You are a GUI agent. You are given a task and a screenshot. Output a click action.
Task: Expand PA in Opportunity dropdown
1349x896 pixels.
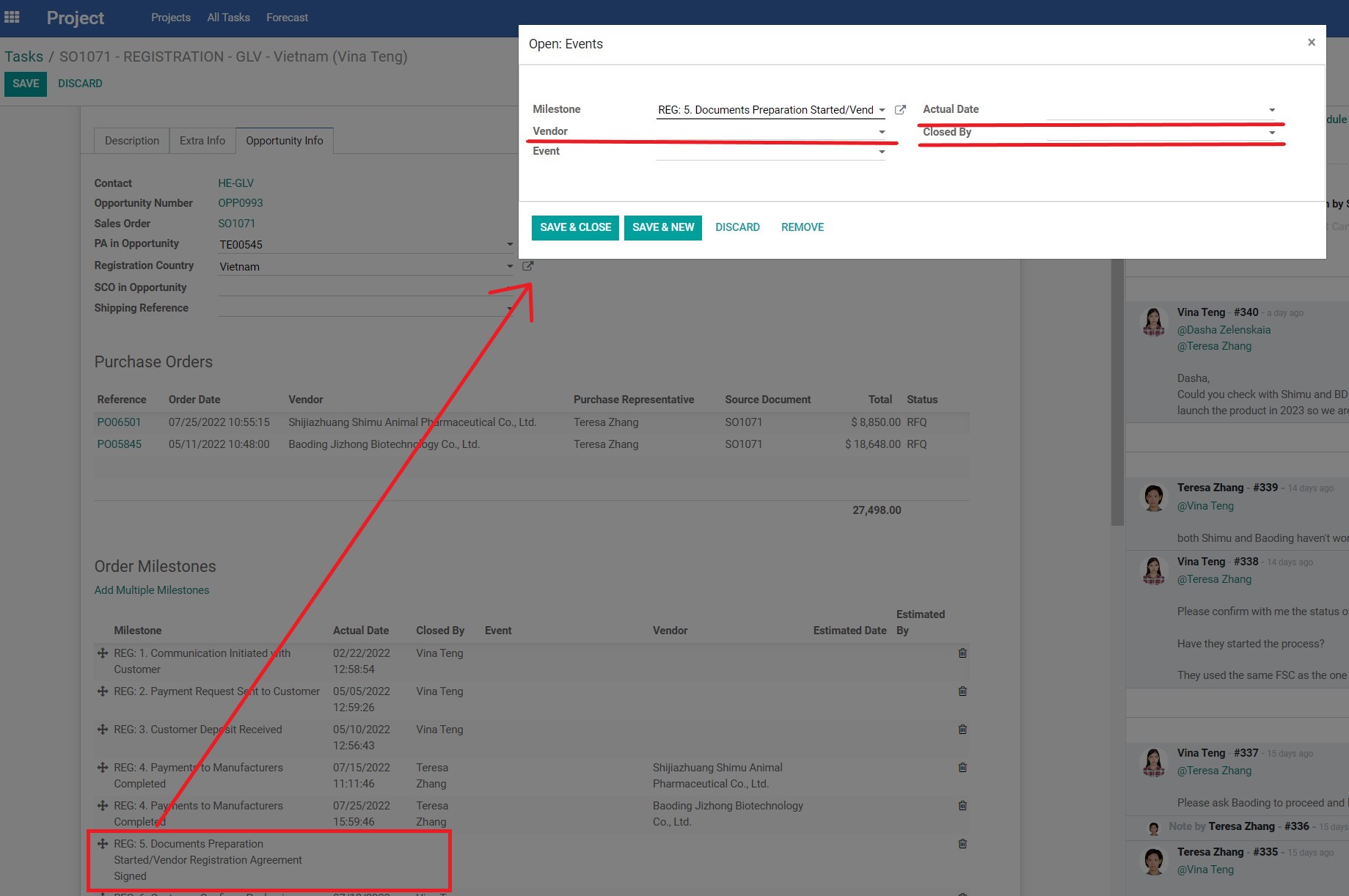tap(510, 244)
